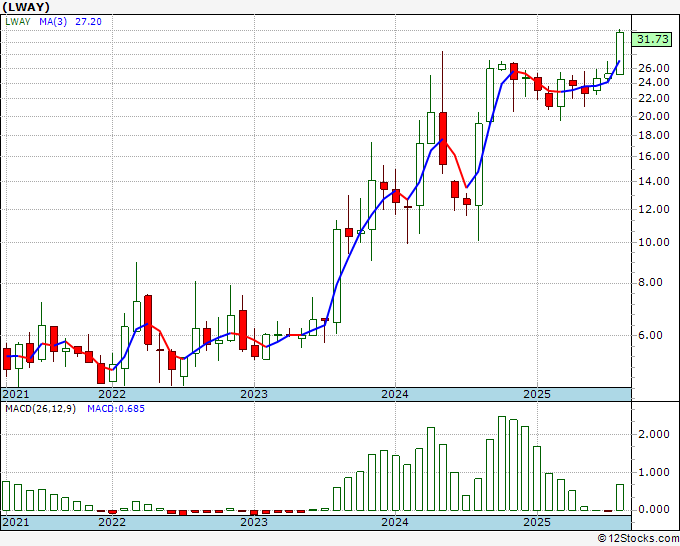
Task: Click the 2025 label on MACD axis
Action: (537, 522)
